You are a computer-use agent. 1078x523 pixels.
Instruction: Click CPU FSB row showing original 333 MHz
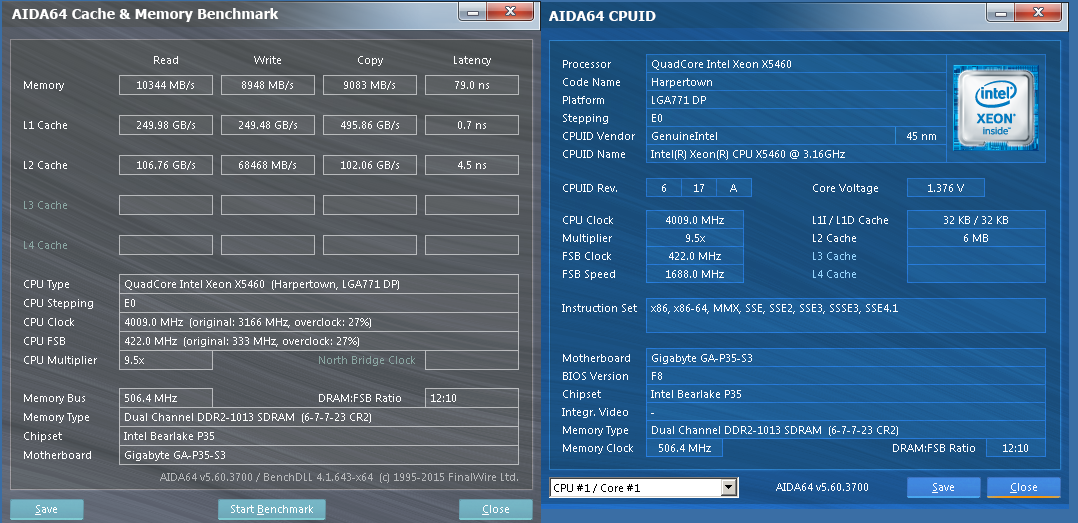319,341
